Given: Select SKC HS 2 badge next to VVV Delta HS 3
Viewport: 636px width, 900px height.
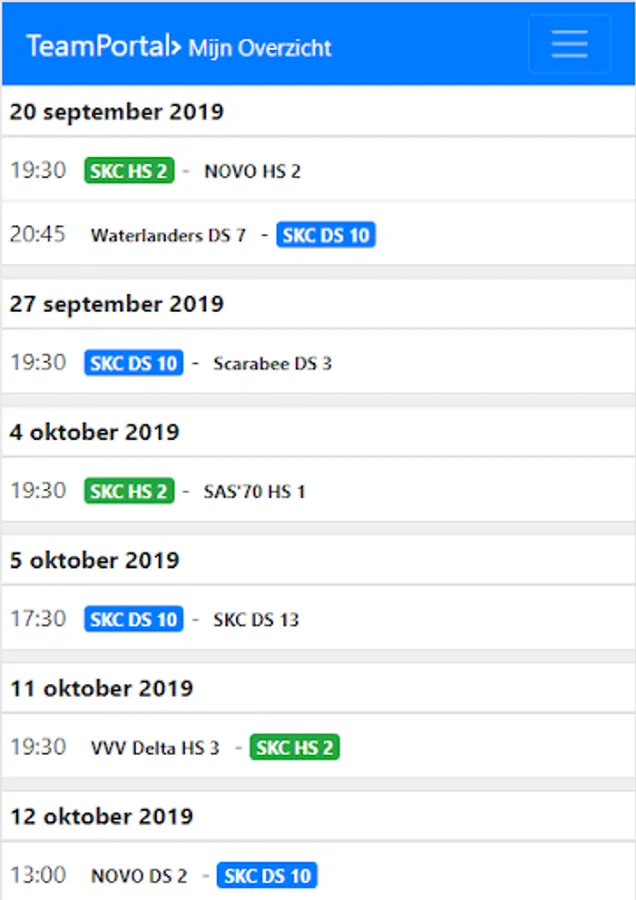Looking at the screenshot, I should (x=295, y=747).
